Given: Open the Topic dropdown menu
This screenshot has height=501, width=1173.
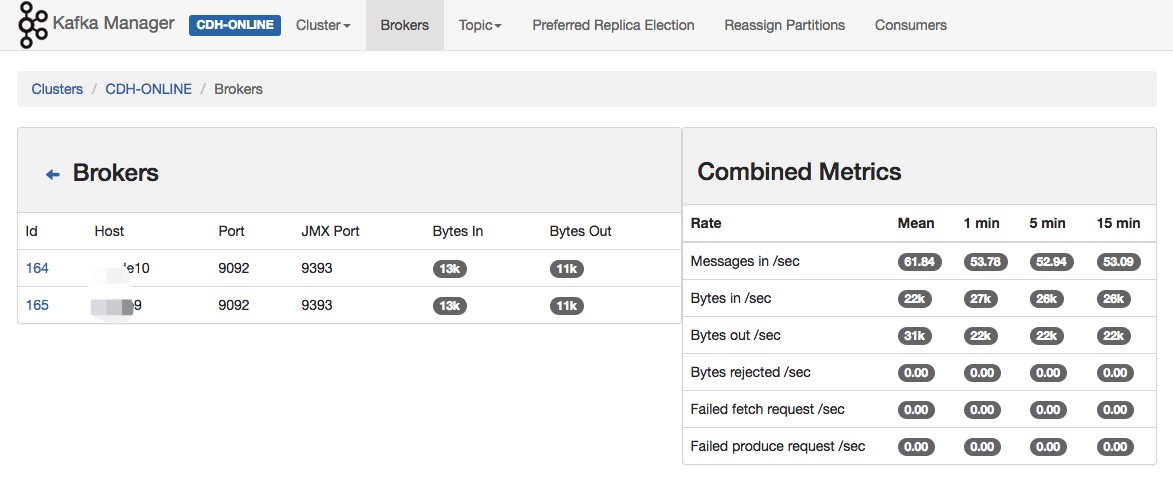Looking at the screenshot, I should coord(480,25).
